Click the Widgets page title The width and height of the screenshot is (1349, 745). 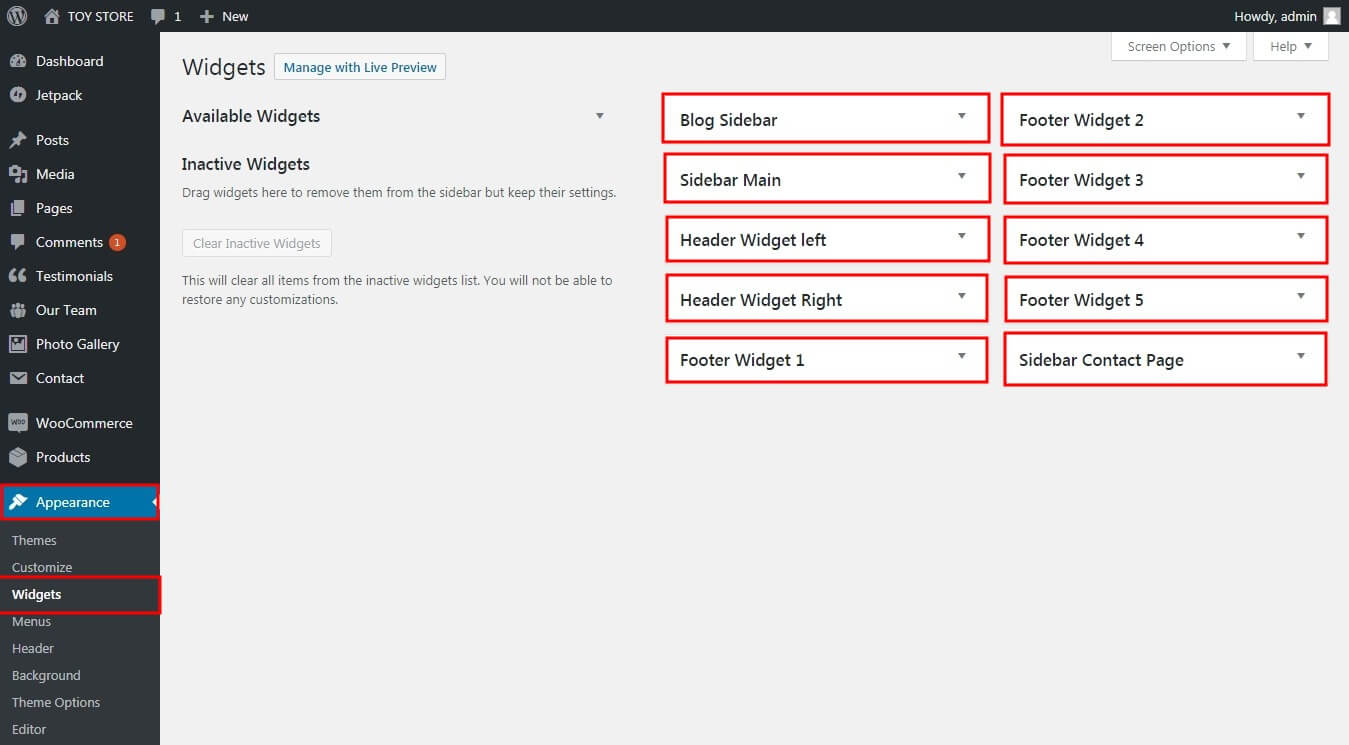(x=224, y=67)
